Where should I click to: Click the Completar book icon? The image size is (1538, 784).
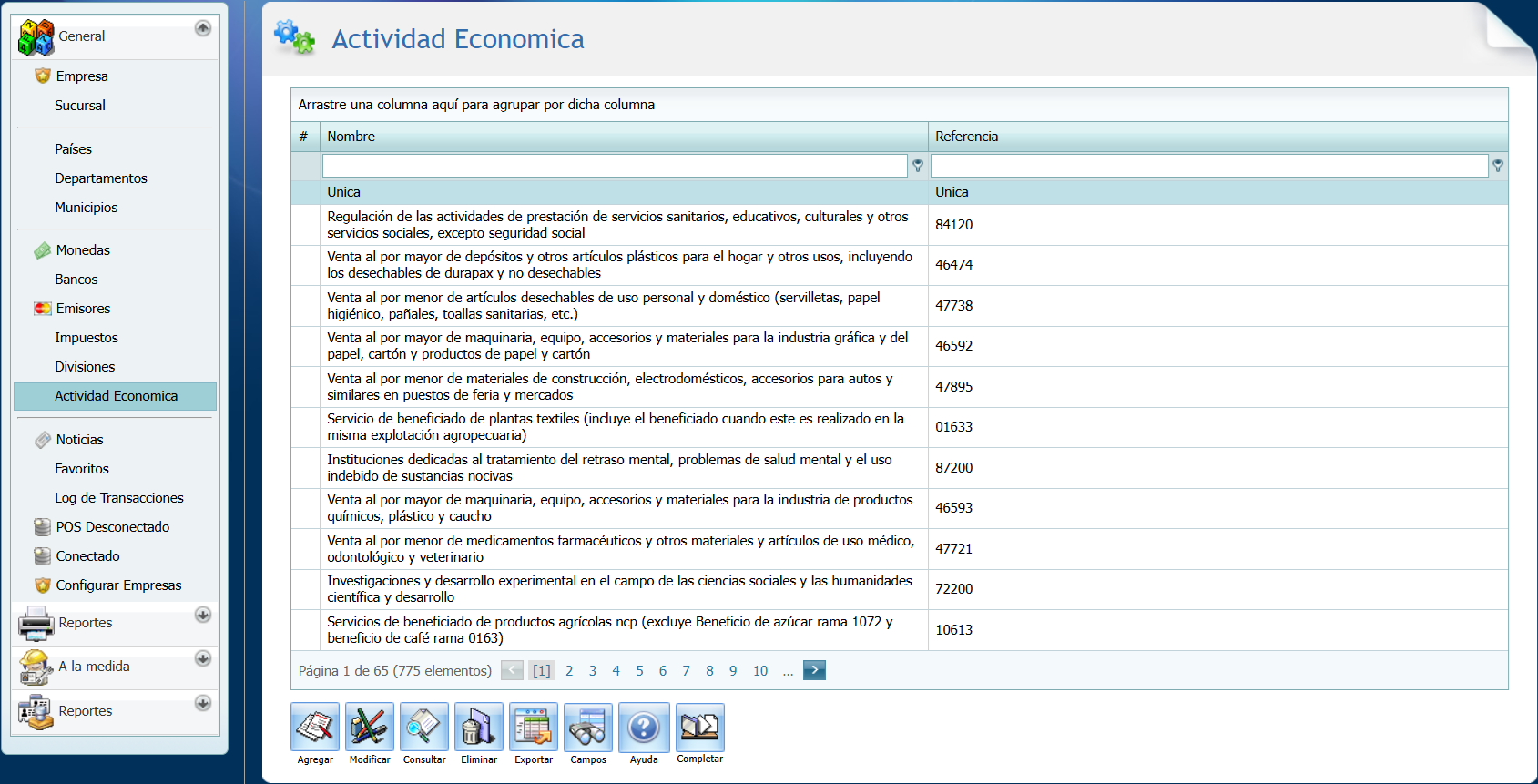point(700,727)
